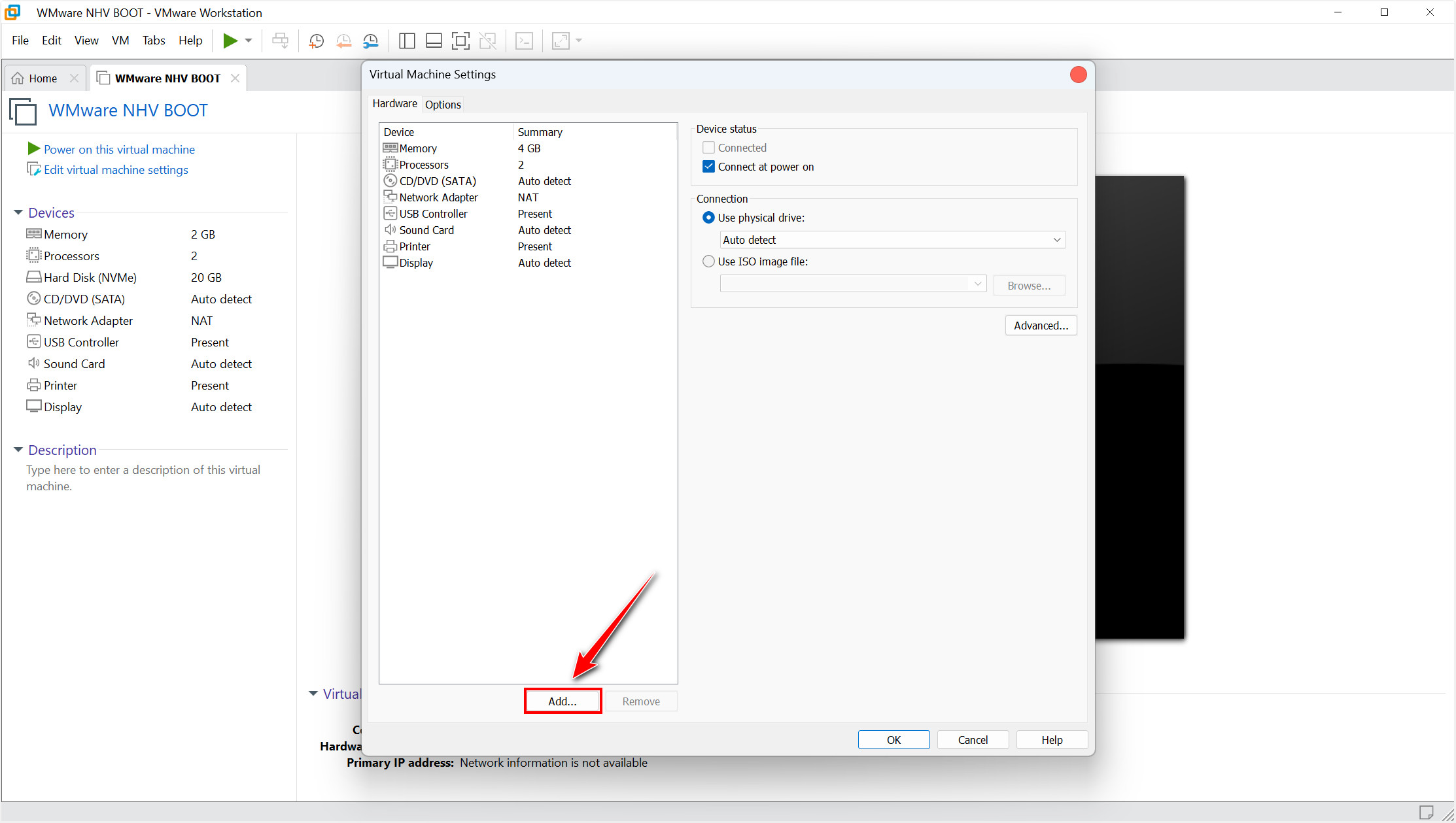Click the send Ctrl+Alt+Del toolbar icon
The width and height of the screenshot is (1456, 823).
[280, 41]
